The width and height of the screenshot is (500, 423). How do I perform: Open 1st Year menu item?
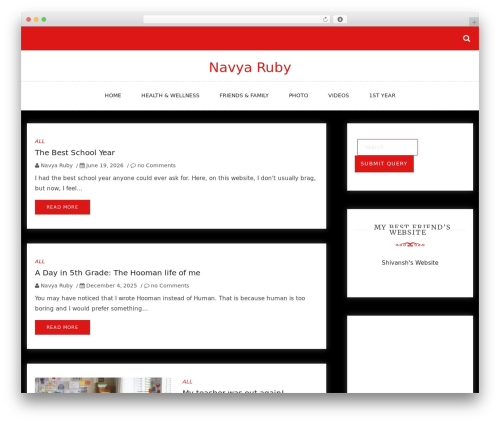[382, 95]
